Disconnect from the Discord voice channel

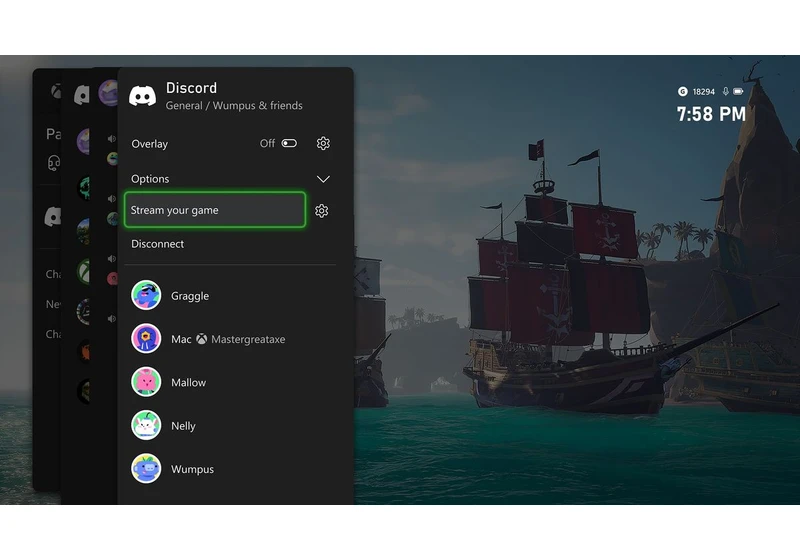tap(157, 244)
